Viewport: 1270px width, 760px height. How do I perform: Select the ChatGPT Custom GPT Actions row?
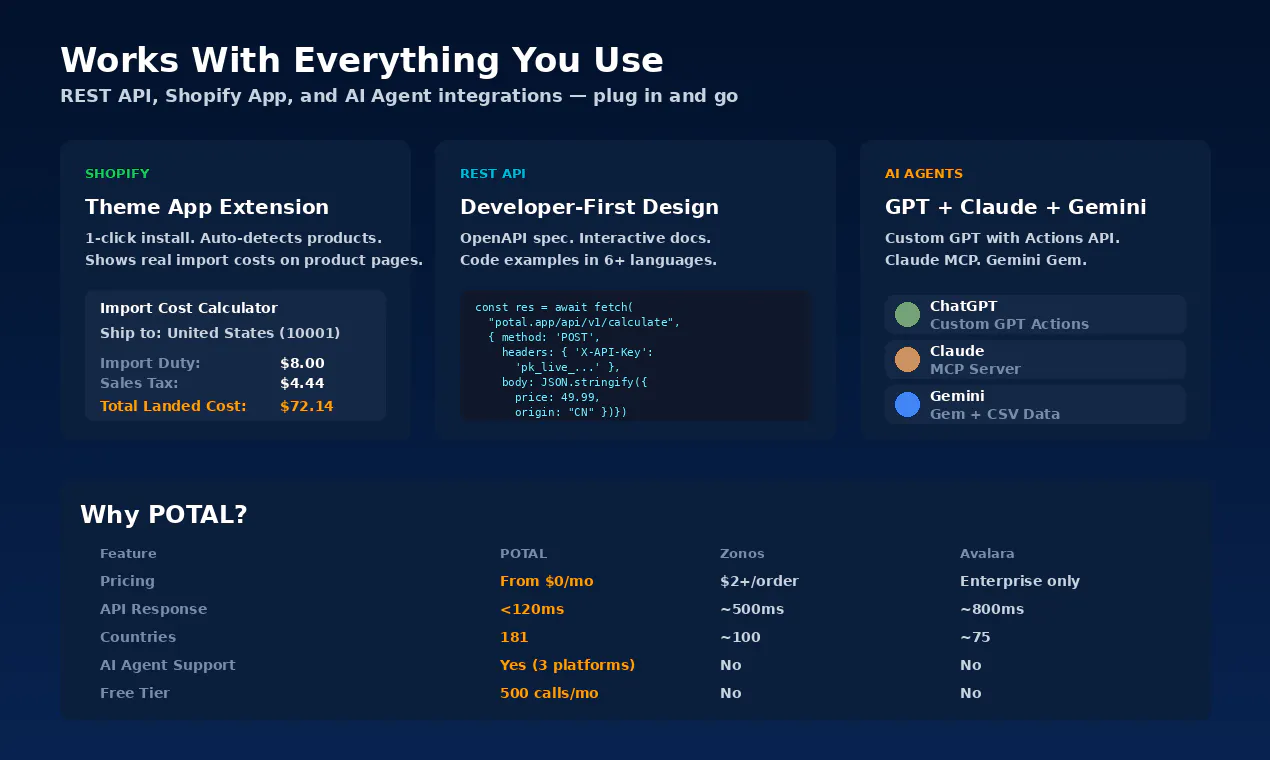(x=1035, y=315)
